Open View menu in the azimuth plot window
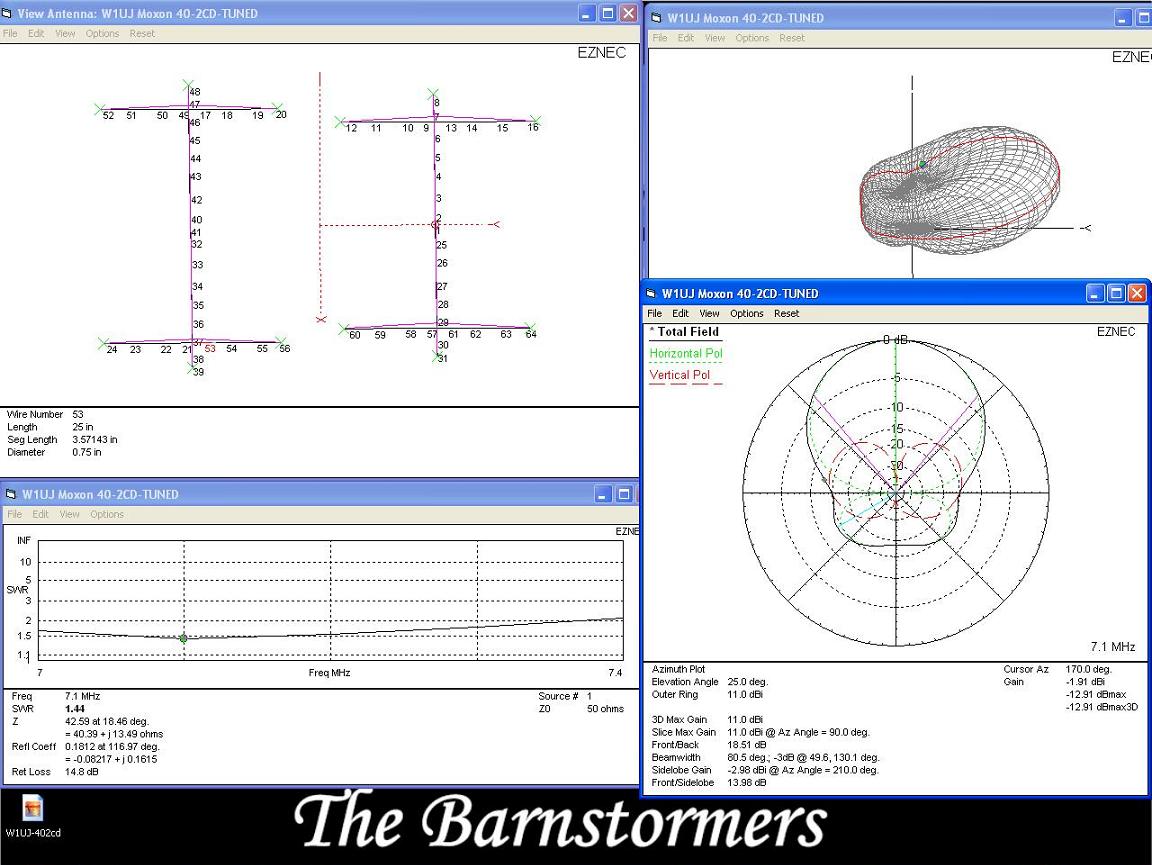This screenshot has width=1152, height=865. [710, 314]
